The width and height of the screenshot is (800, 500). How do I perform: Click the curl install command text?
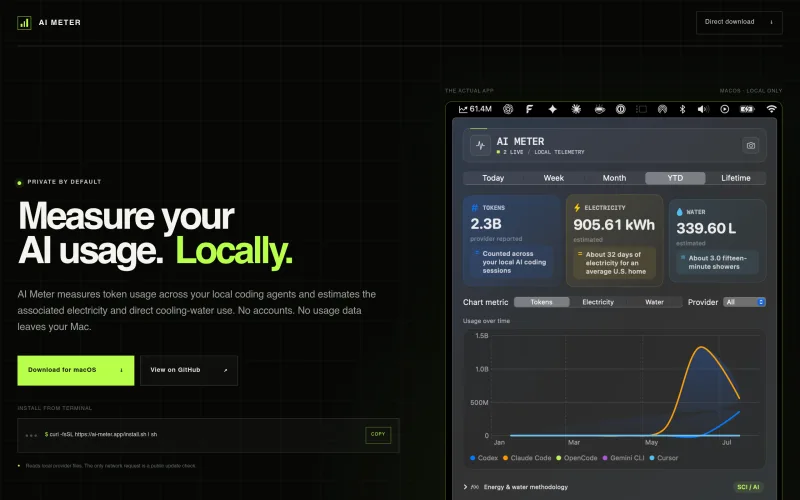pos(101,435)
